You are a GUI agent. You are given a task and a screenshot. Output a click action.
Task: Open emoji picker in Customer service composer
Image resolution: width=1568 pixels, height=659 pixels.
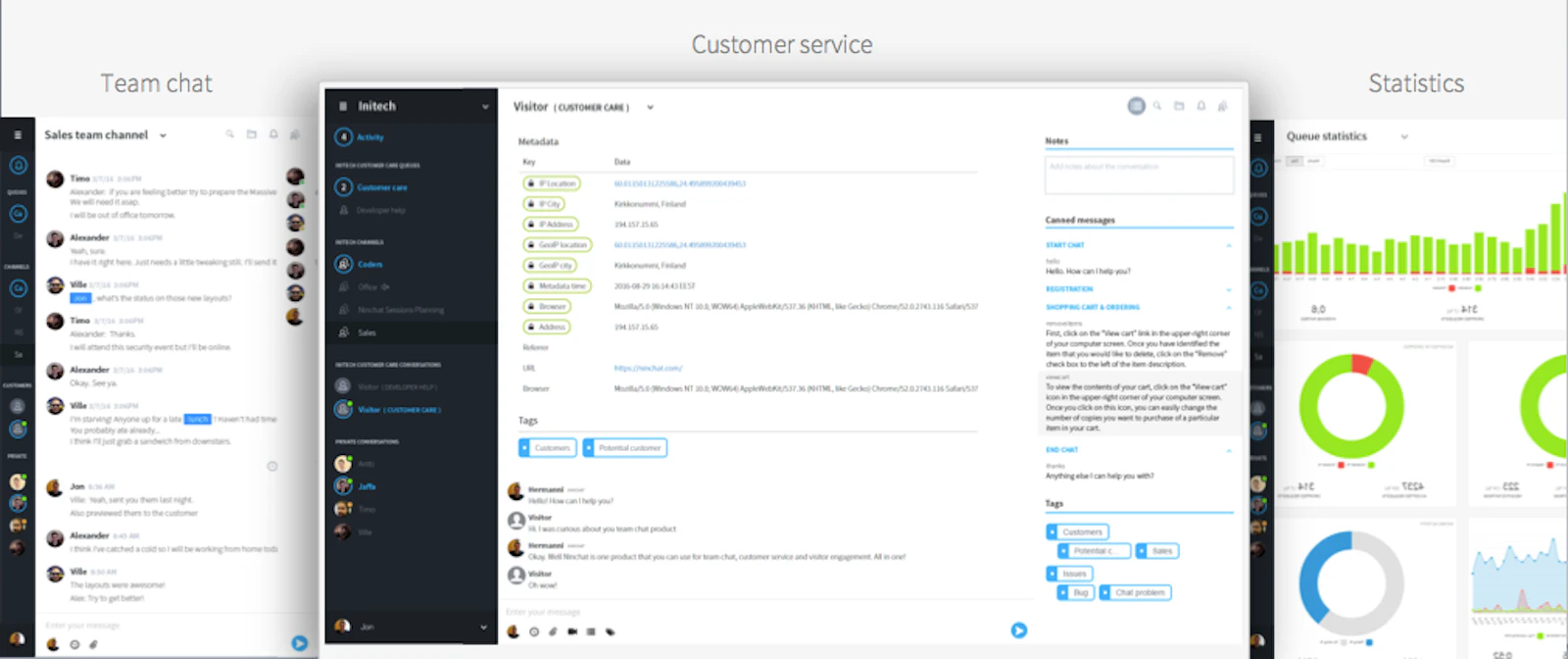pyautogui.click(x=534, y=632)
